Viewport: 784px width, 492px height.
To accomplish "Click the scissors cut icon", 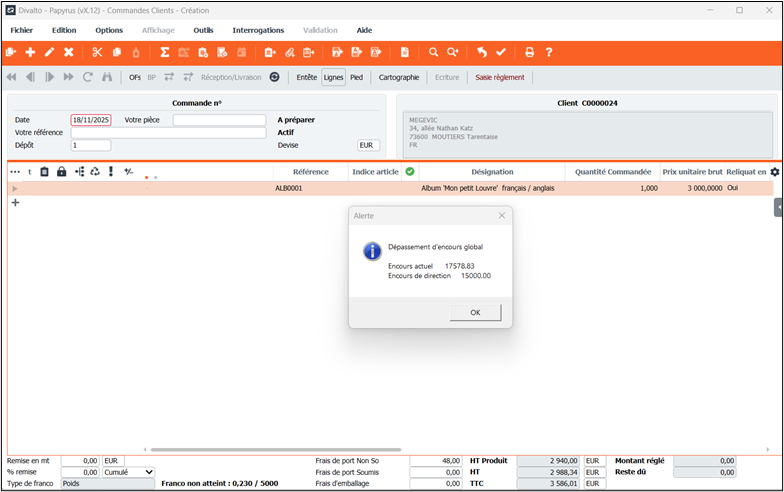I will click(x=97, y=52).
